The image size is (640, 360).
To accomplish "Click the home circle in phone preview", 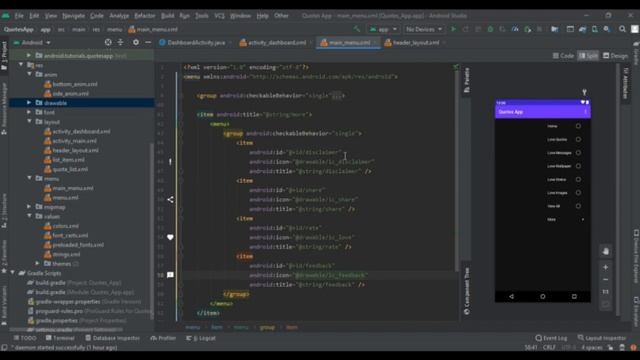I will pos(543,297).
